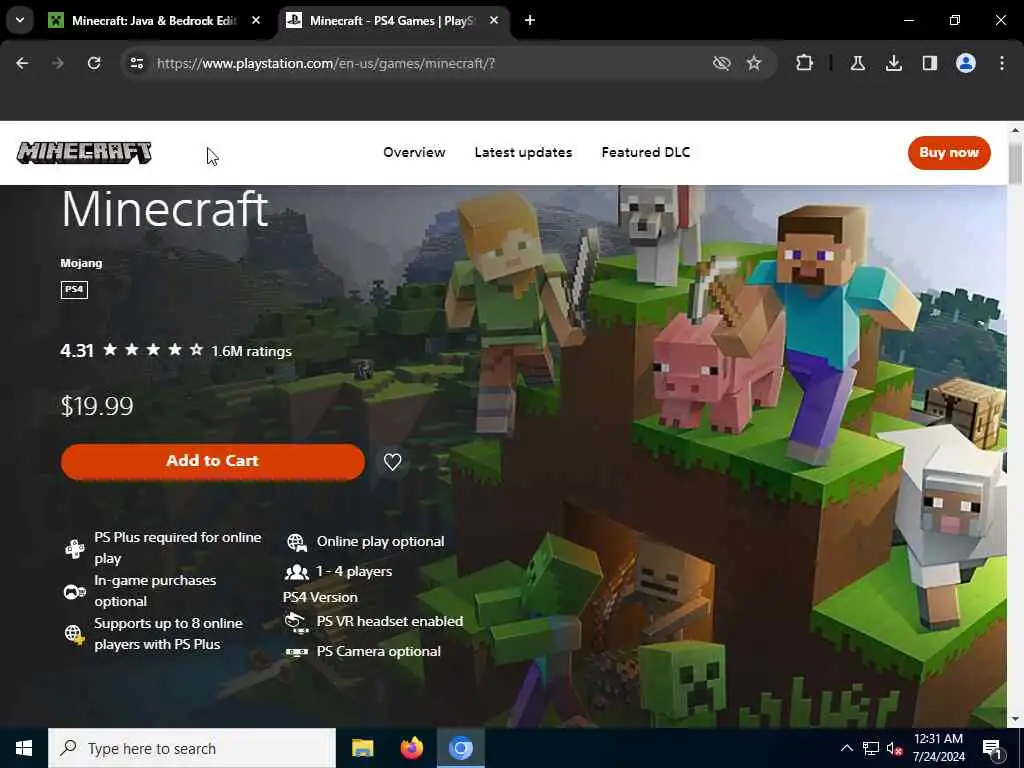The height and width of the screenshot is (768, 1024).
Task: Open the browser downloads icon
Action: pos(894,63)
